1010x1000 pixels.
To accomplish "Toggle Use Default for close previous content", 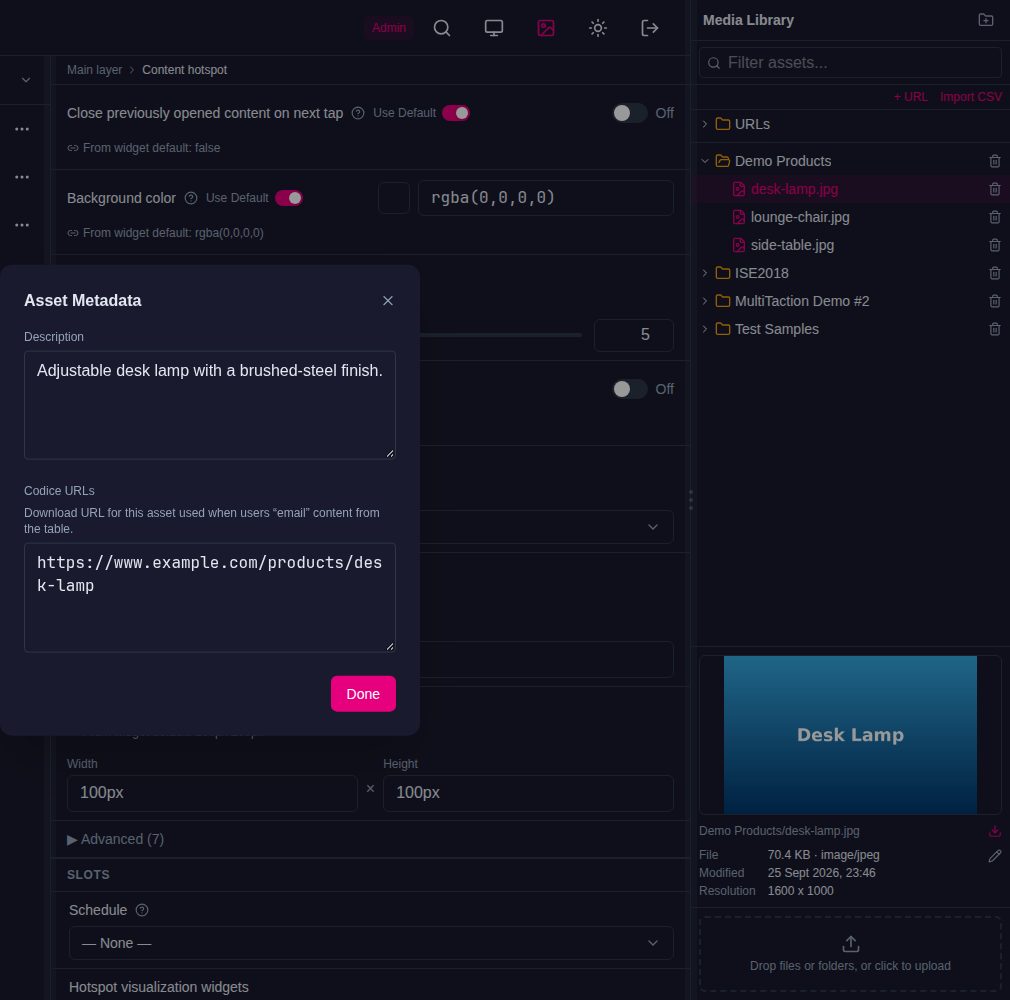I will pos(455,113).
